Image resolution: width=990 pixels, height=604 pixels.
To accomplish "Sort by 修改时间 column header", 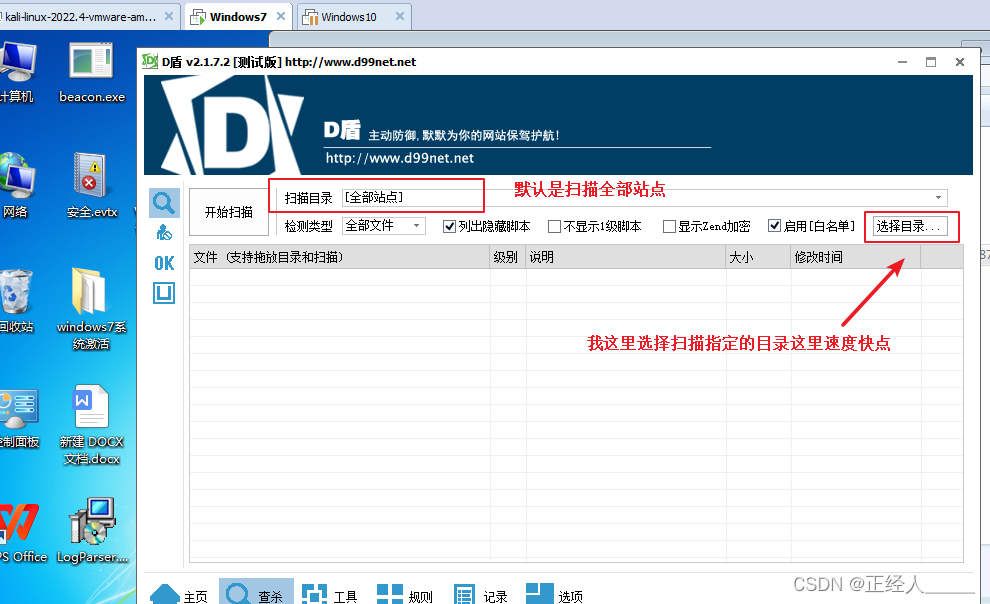I will coord(856,257).
